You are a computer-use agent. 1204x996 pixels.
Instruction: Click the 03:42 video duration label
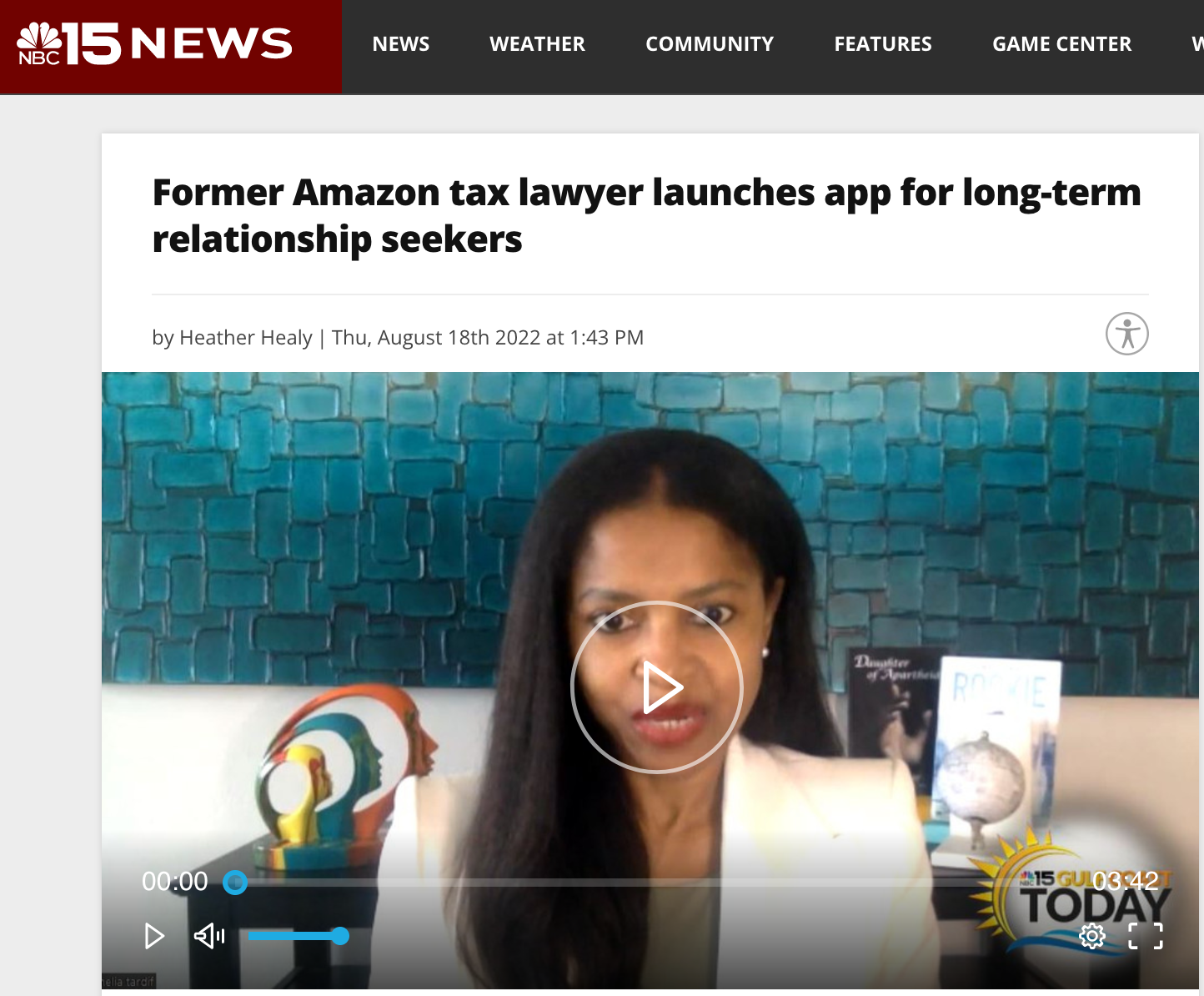pos(1126,881)
